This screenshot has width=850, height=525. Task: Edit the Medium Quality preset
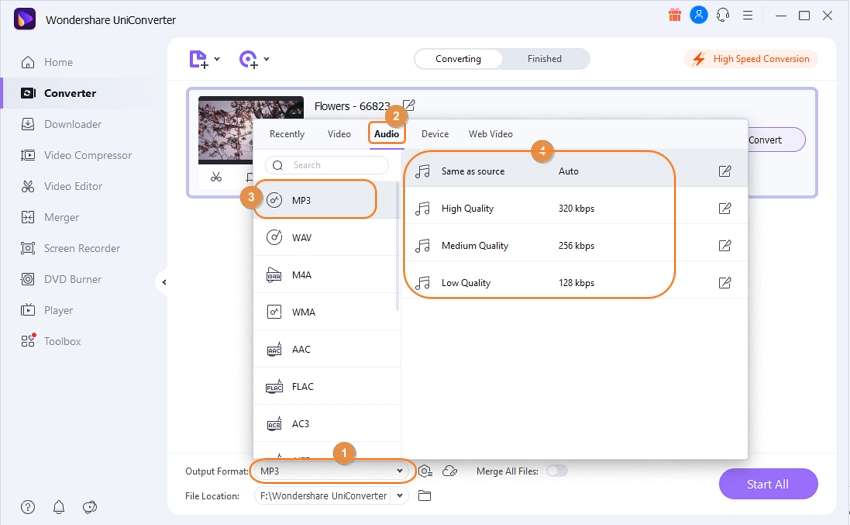pos(724,246)
